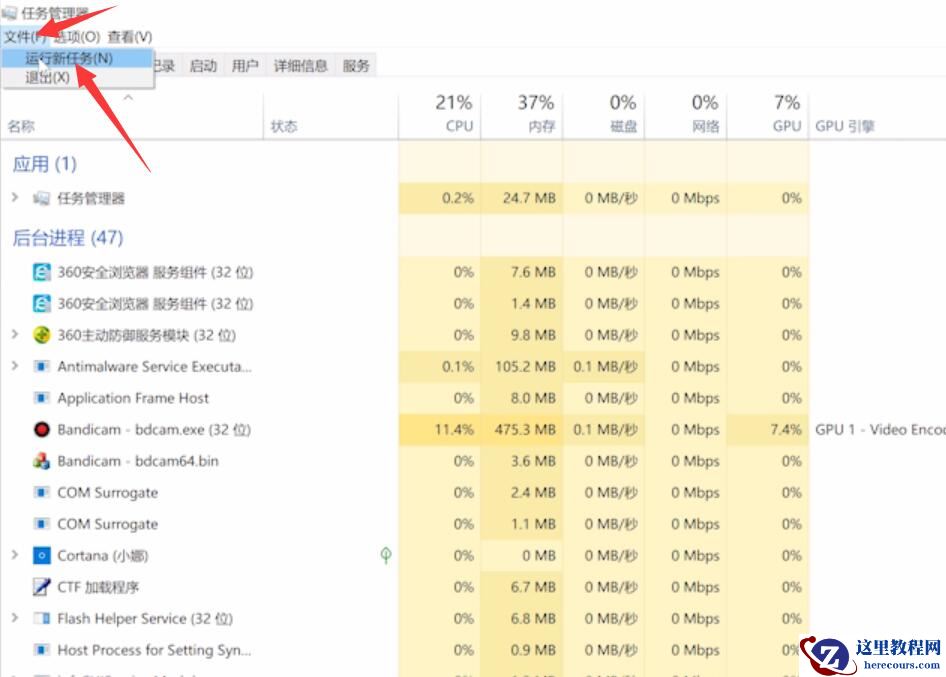Click the Bandicam bdcam64.bin process icon

(41, 461)
